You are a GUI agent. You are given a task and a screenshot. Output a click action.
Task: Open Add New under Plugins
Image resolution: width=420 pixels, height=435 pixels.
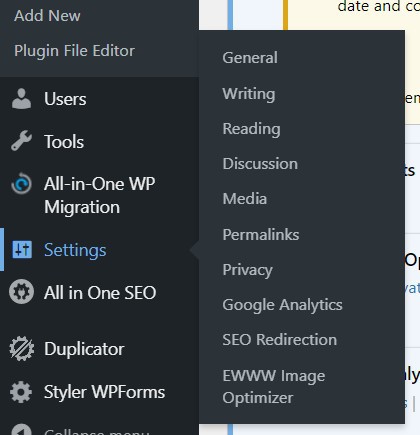point(47,16)
